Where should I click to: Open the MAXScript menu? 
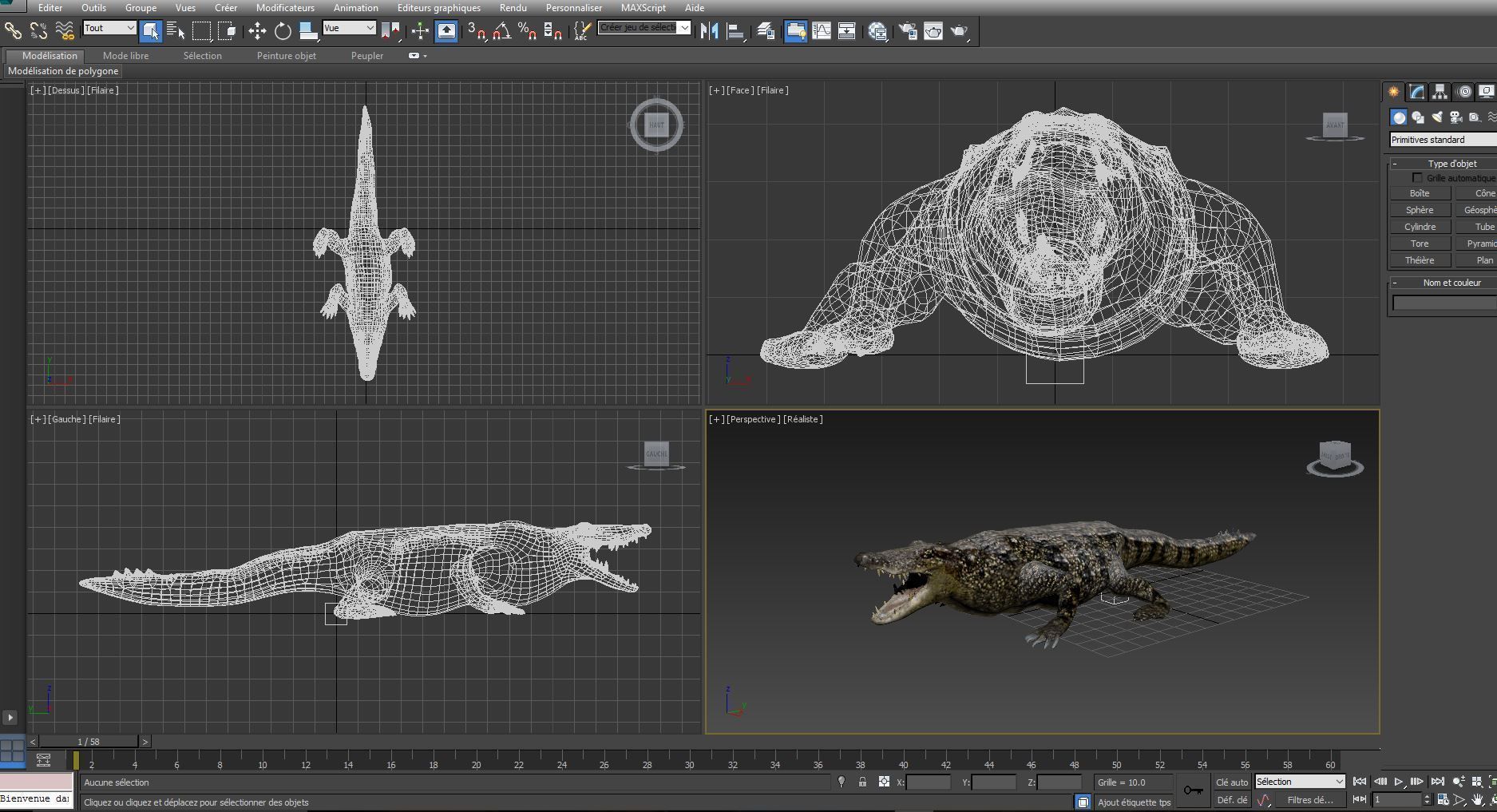644,8
